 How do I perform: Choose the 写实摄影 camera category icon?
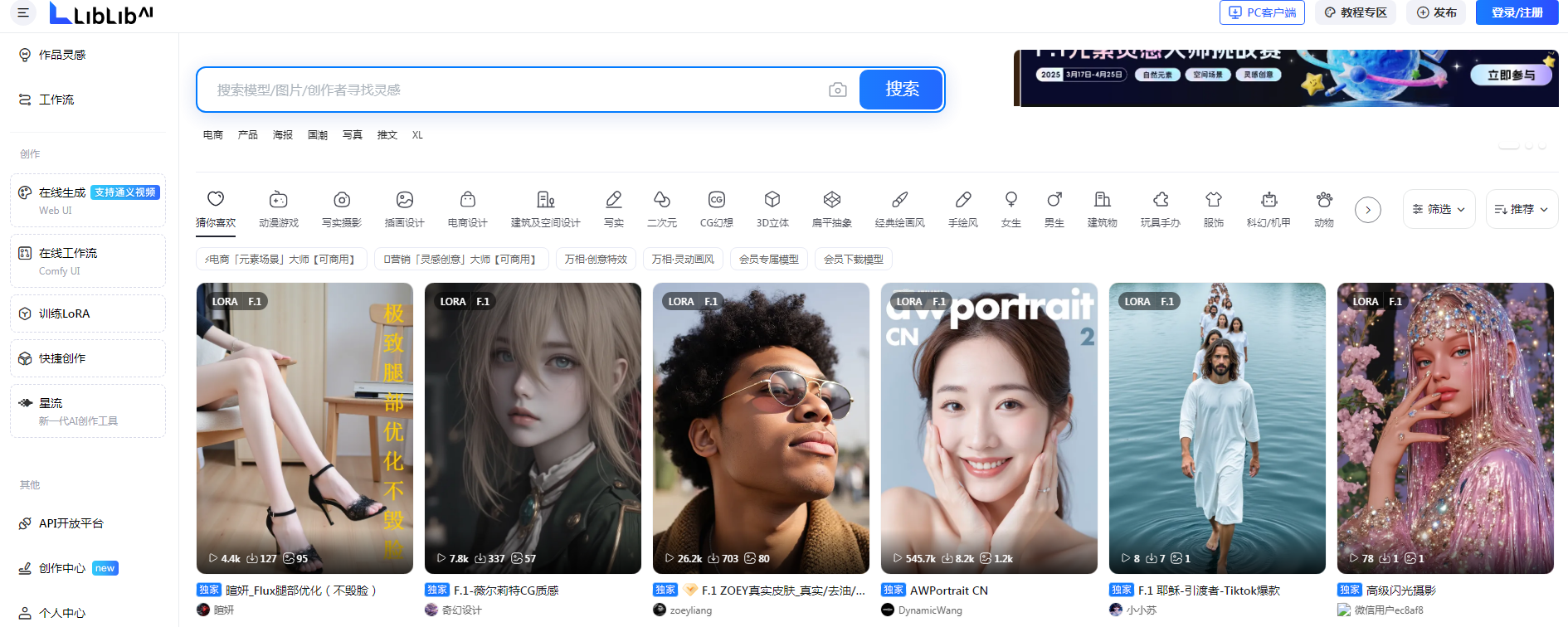click(x=342, y=200)
